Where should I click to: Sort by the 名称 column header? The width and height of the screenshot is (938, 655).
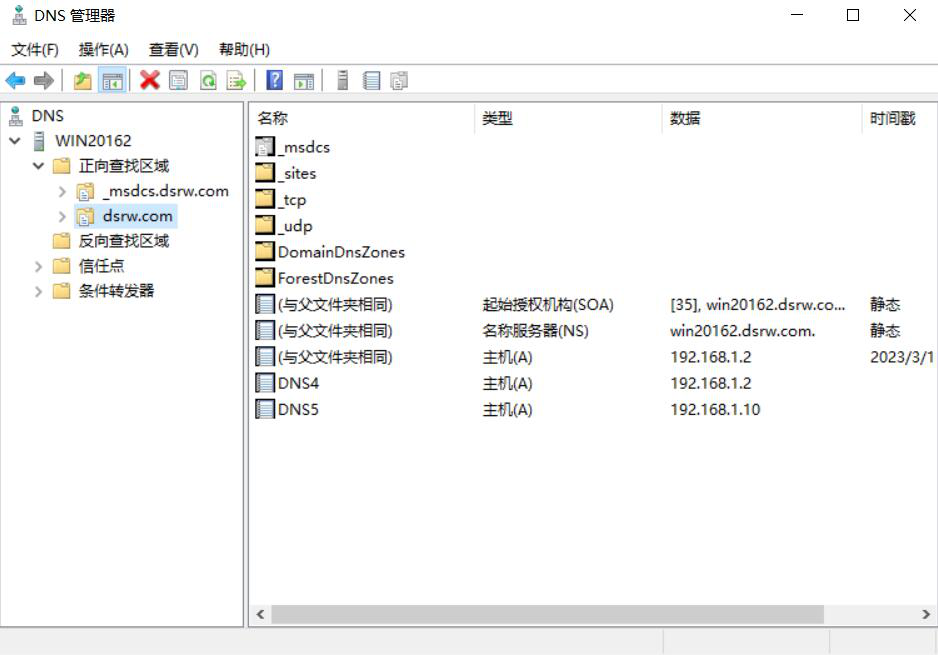click(x=363, y=118)
